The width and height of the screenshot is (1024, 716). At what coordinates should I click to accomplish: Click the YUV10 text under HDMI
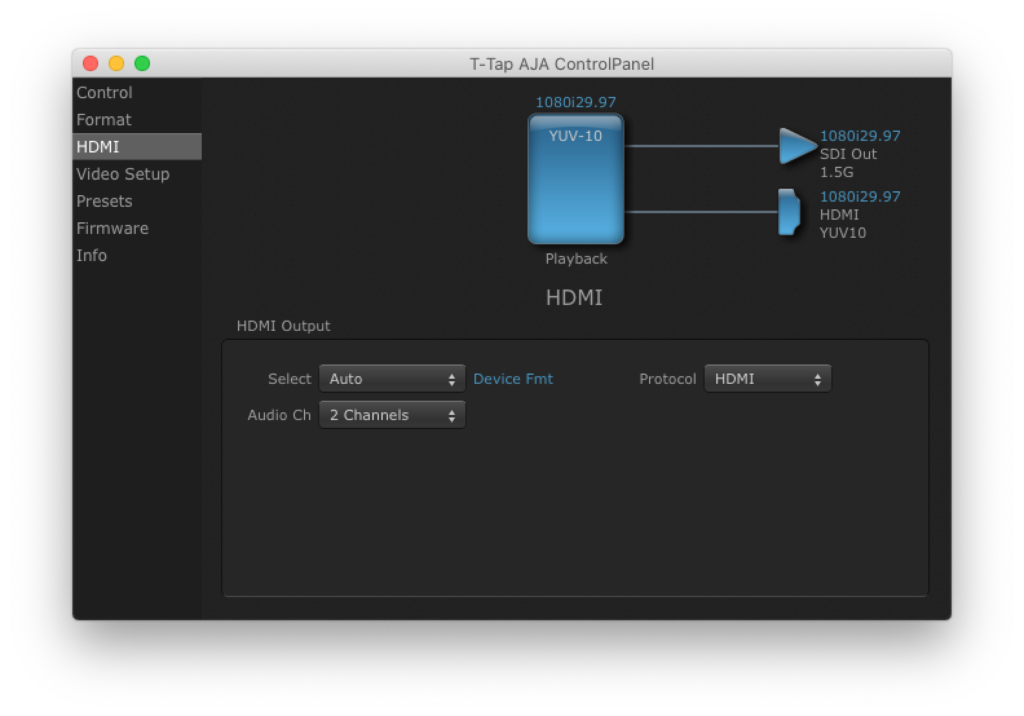click(843, 233)
